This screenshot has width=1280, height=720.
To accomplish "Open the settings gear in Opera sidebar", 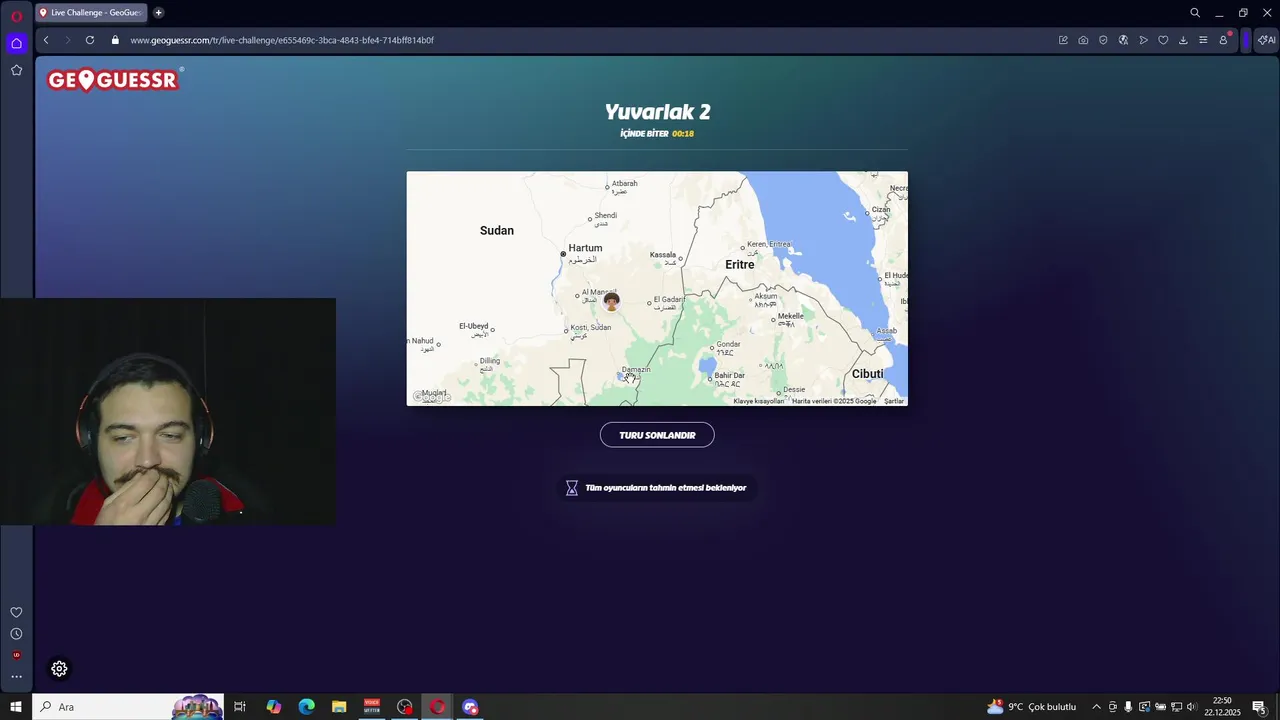I will coord(59,669).
